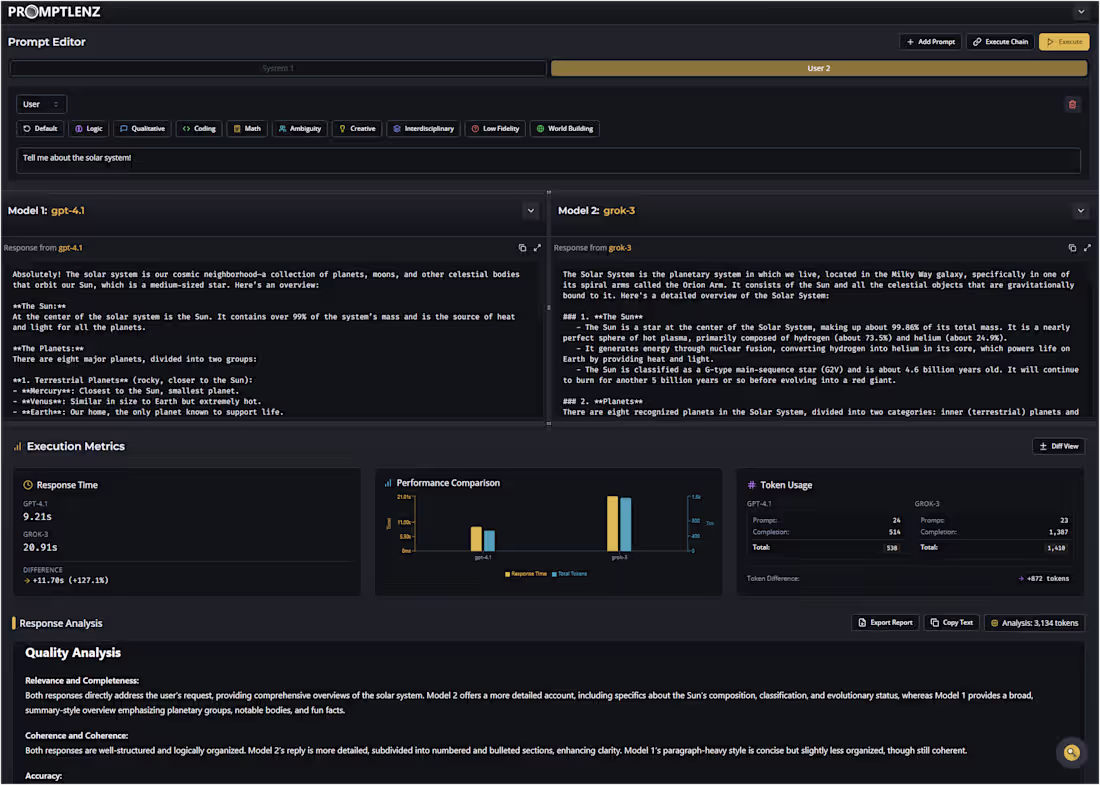This screenshot has height=785, width=1100.
Task: Click the PROMPTLENZ logo
Action: [54, 12]
